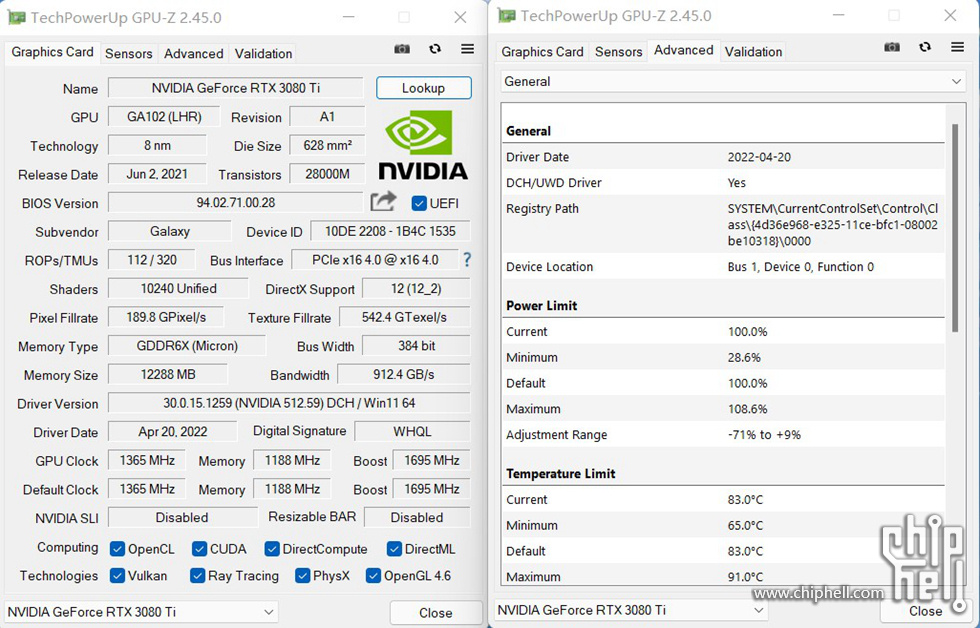The width and height of the screenshot is (980, 628).
Task: Click the Temperature Limit Minimum 65.0°C row
Action: [724, 526]
